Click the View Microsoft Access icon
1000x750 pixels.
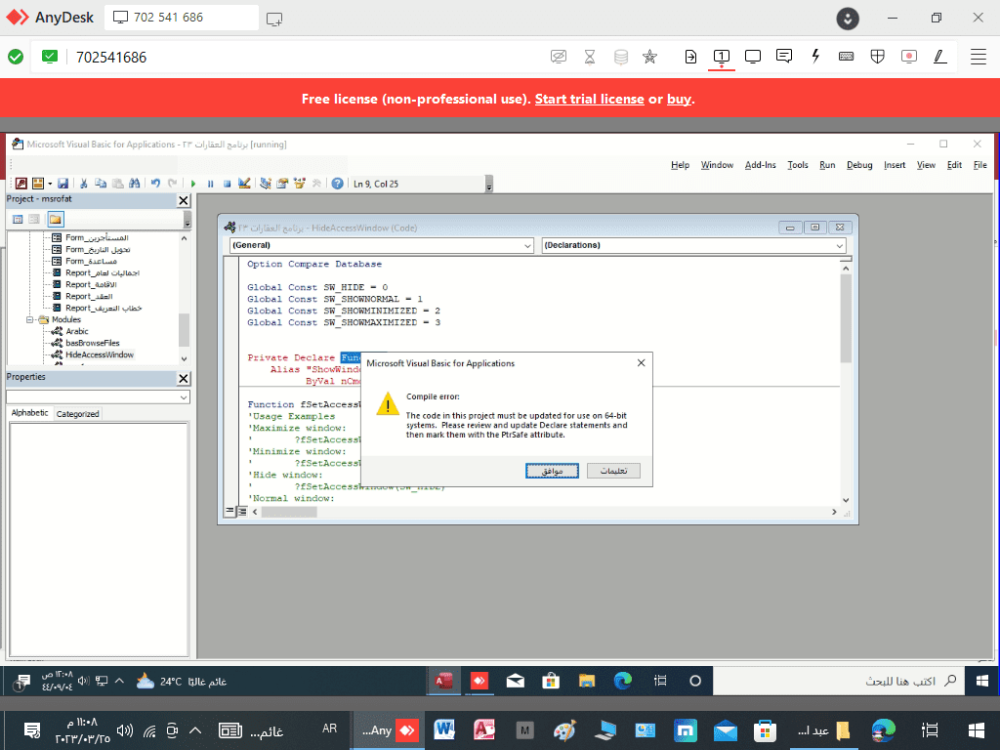point(21,184)
